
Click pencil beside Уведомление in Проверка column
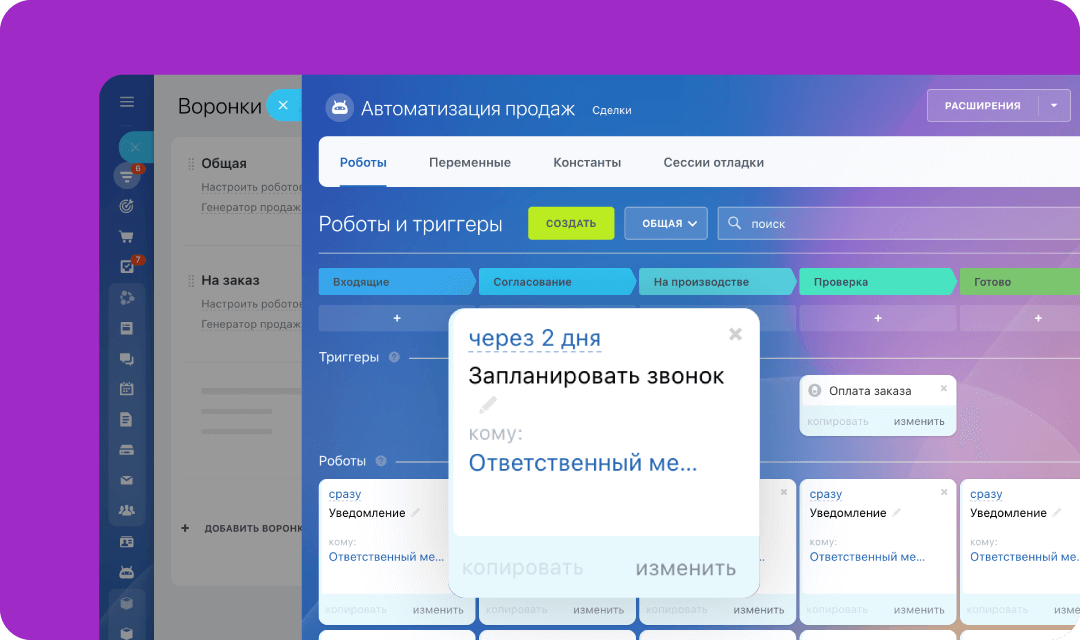(897, 513)
